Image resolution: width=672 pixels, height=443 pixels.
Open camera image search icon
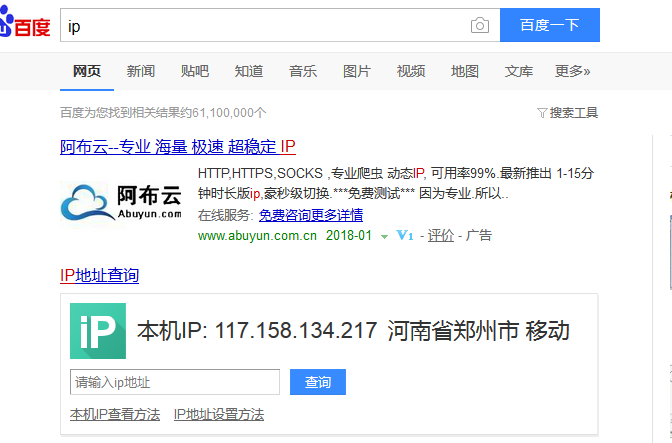point(480,25)
